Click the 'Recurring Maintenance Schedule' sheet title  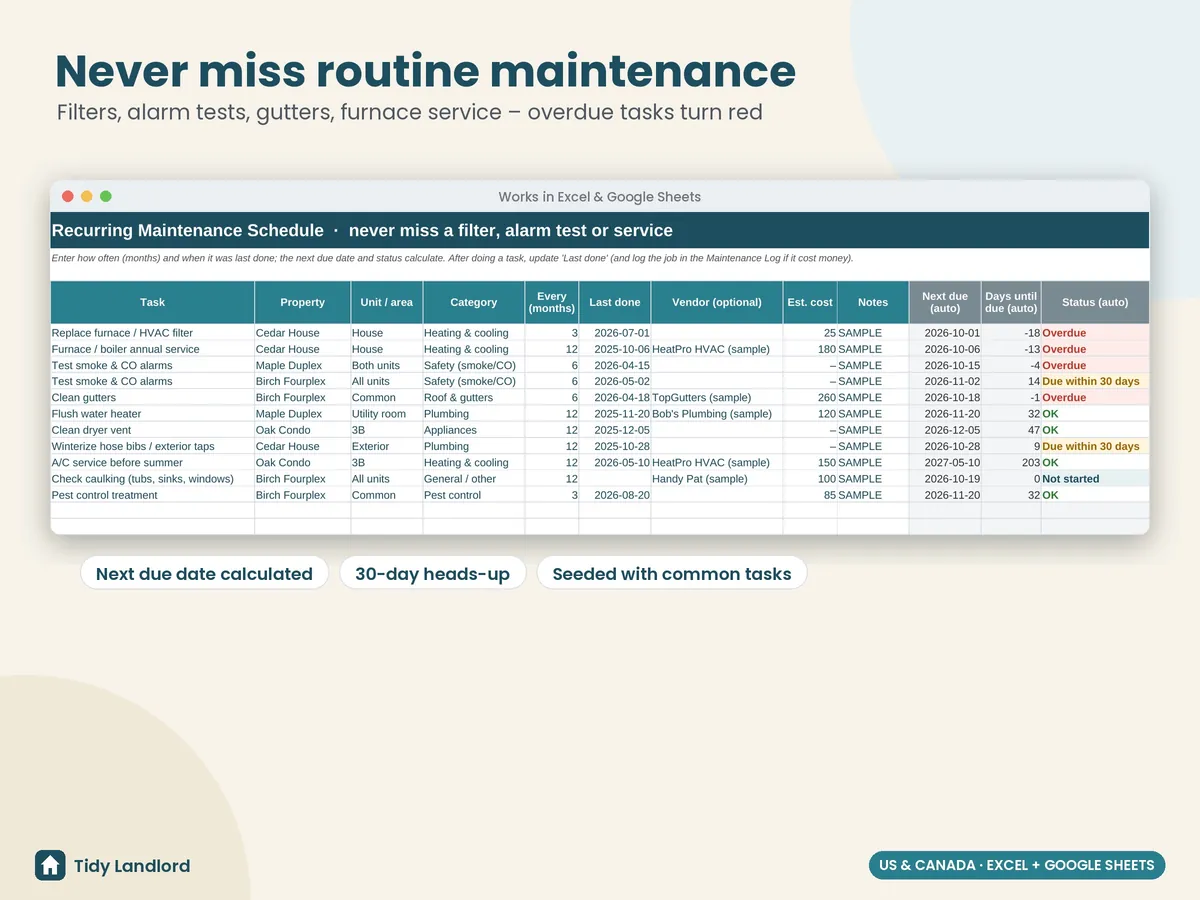pos(187,230)
